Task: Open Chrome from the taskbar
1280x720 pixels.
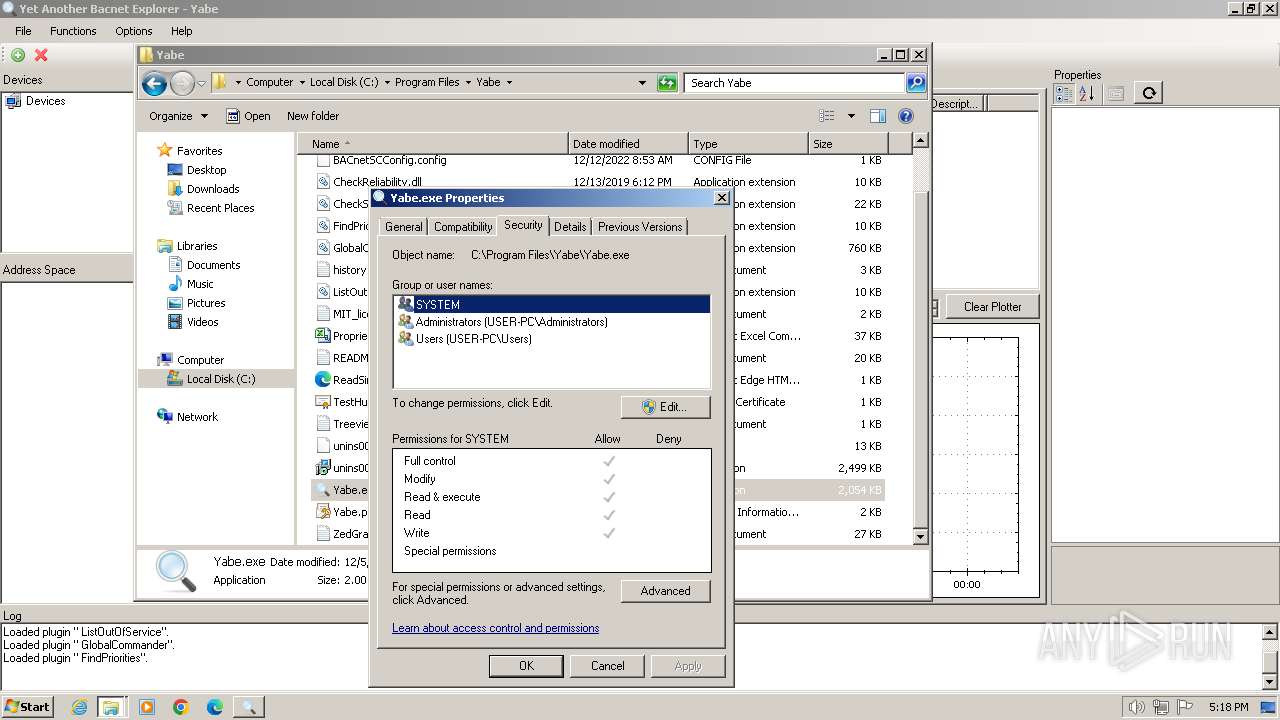Action: point(181,707)
